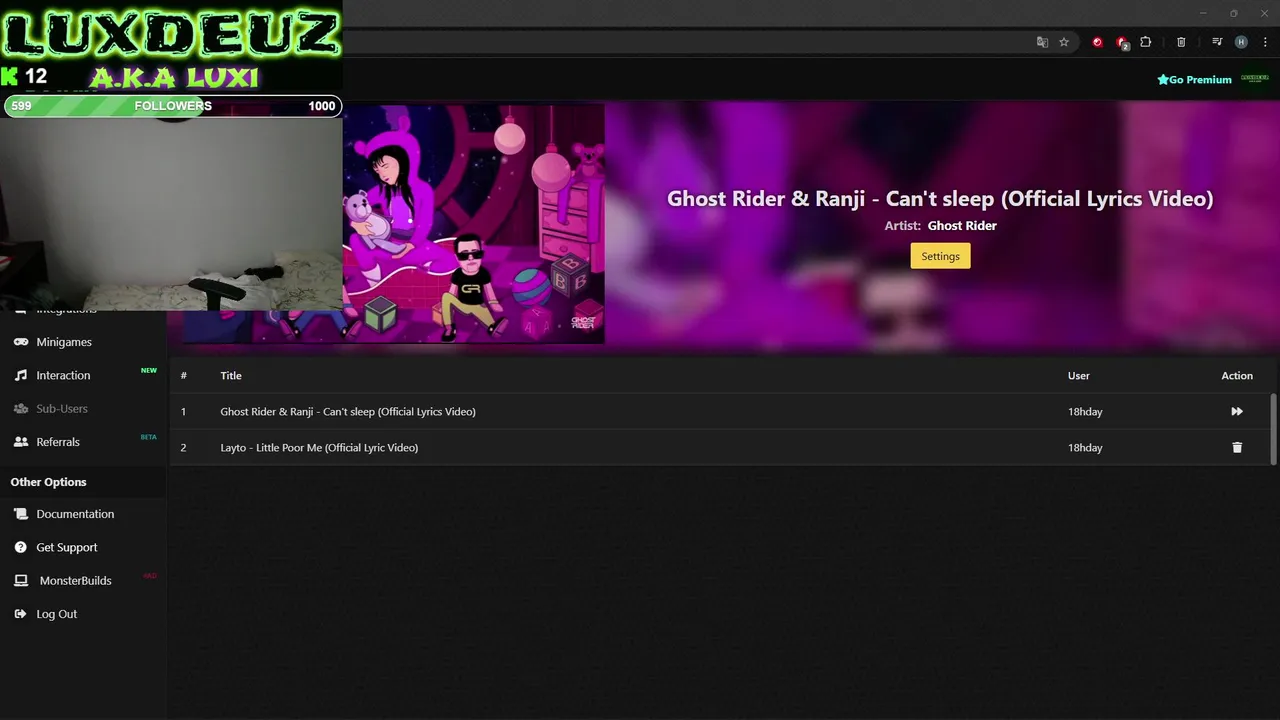1280x720 pixels.
Task: Click the Interaction music note icon
Action: click(x=20, y=375)
